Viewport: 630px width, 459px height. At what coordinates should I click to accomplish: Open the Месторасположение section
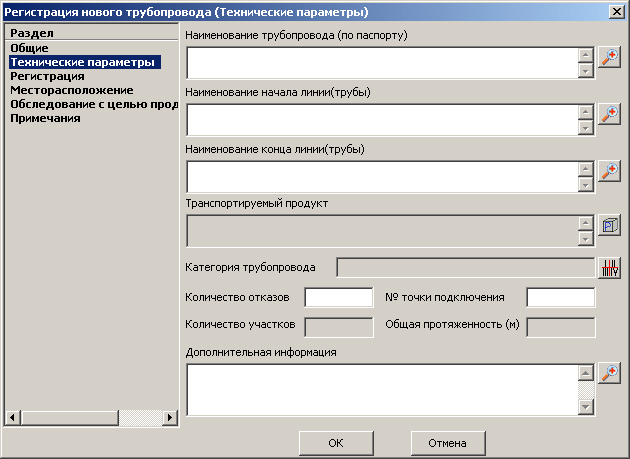point(71,90)
